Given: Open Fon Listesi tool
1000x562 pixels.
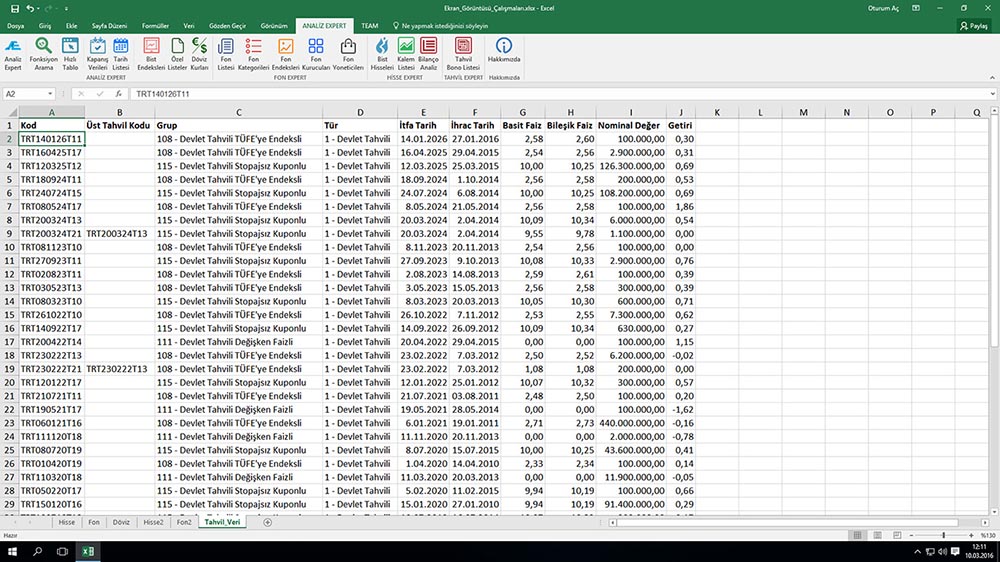Looking at the screenshot, I should tap(226, 54).
